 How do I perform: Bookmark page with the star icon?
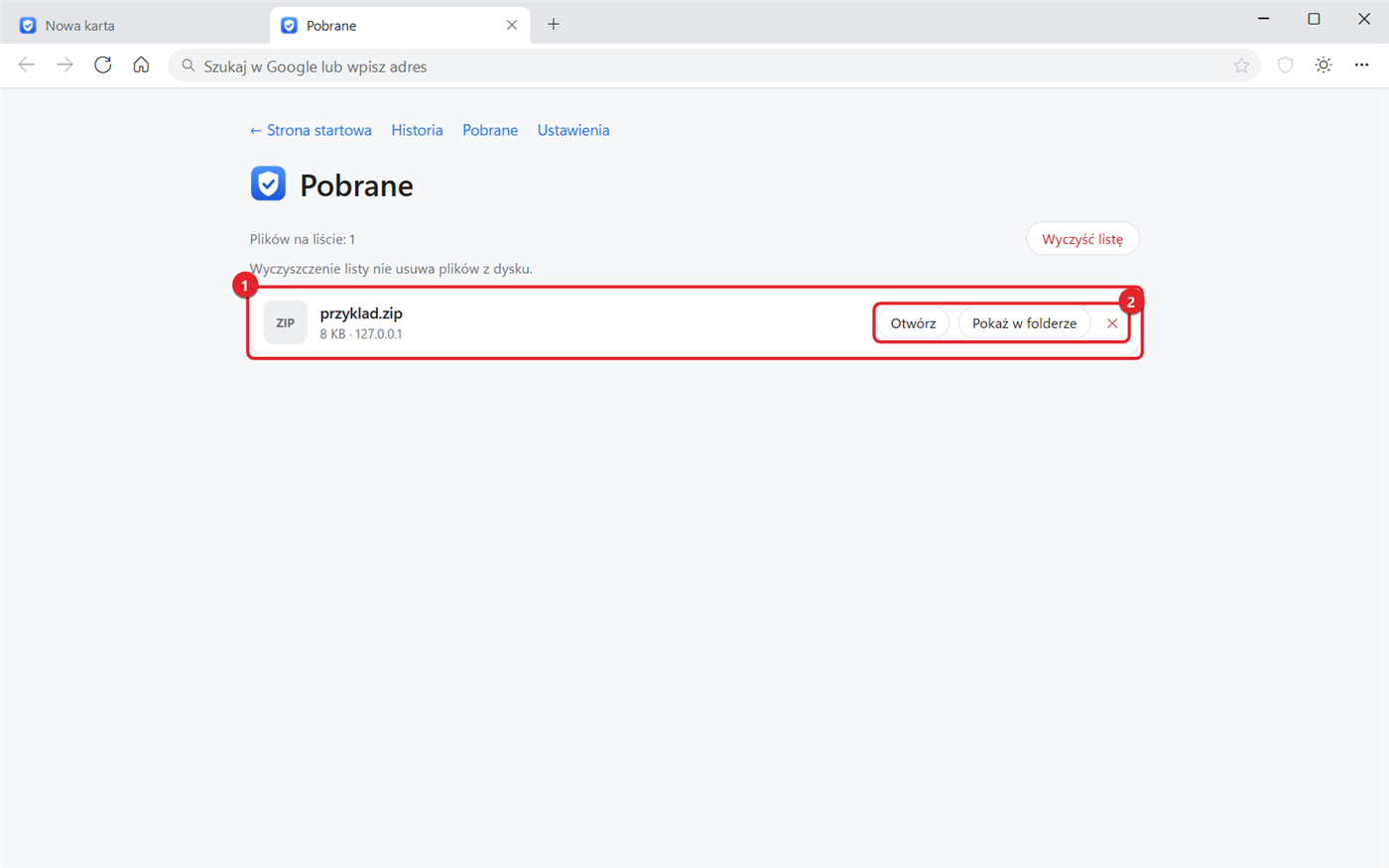pos(1241,65)
